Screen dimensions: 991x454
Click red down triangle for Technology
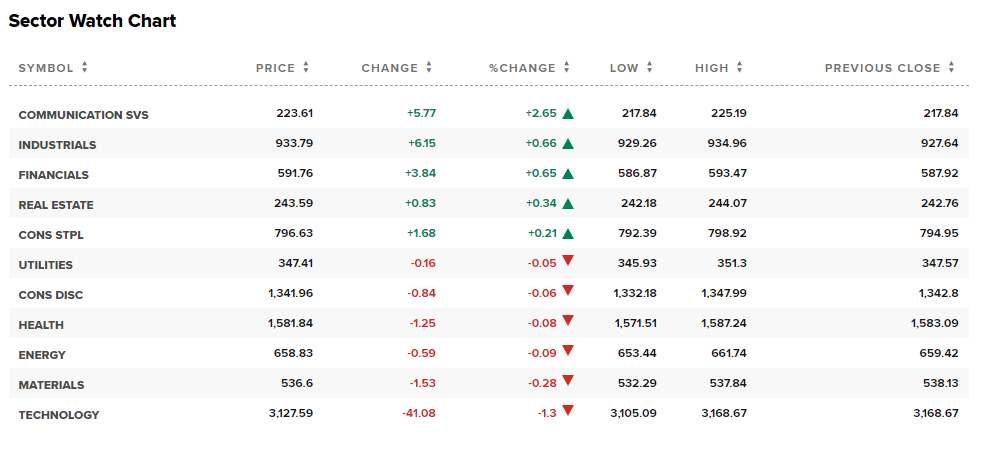568,410
